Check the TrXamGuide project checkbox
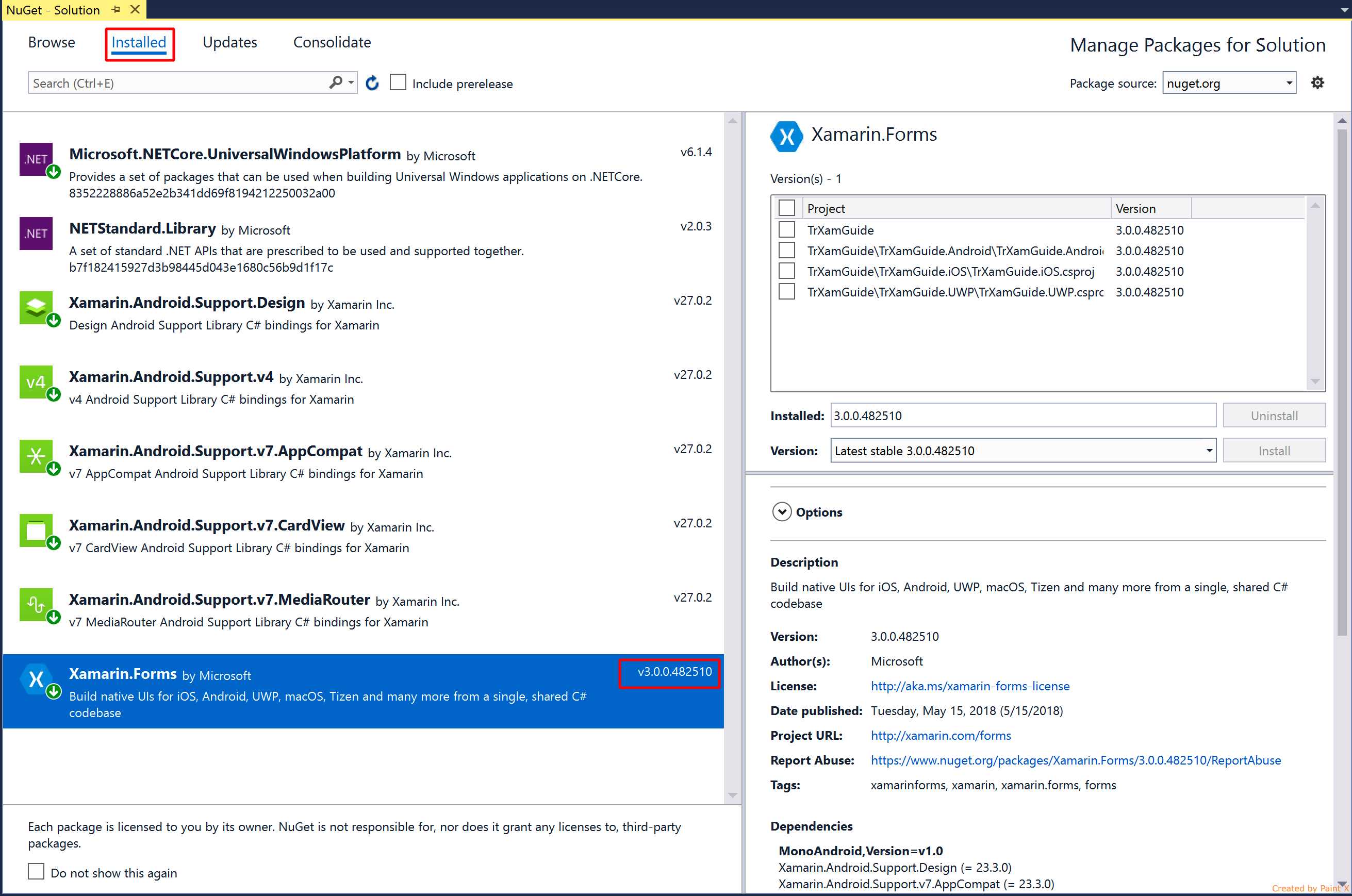 pyautogui.click(x=787, y=230)
